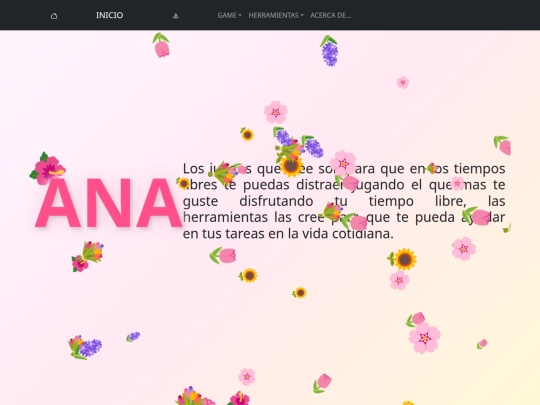Click the home icon in navbar

point(54,16)
